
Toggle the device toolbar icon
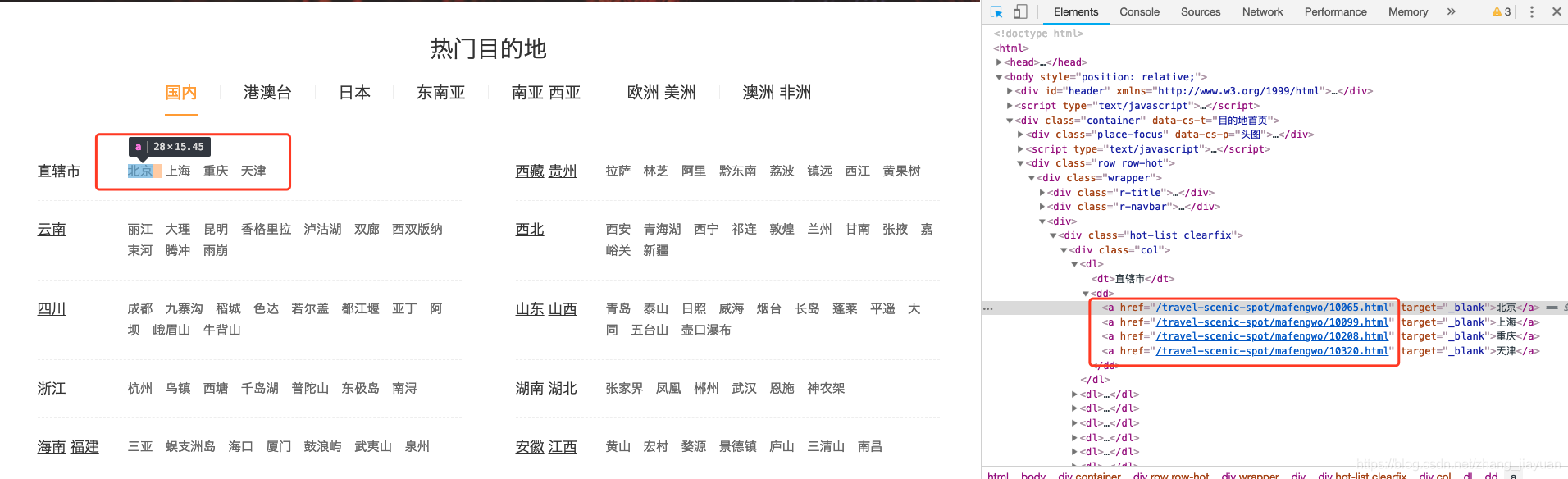pos(1020,11)
